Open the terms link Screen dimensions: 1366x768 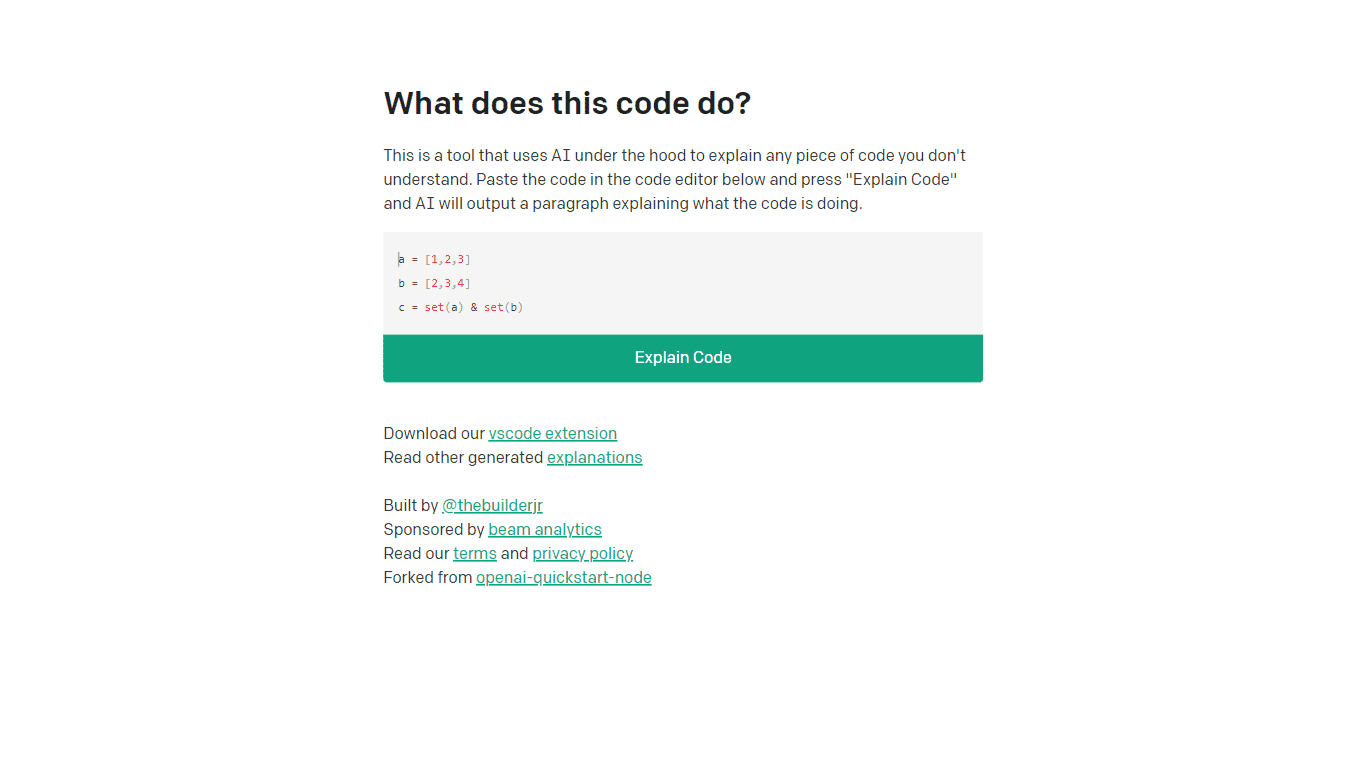475,553
